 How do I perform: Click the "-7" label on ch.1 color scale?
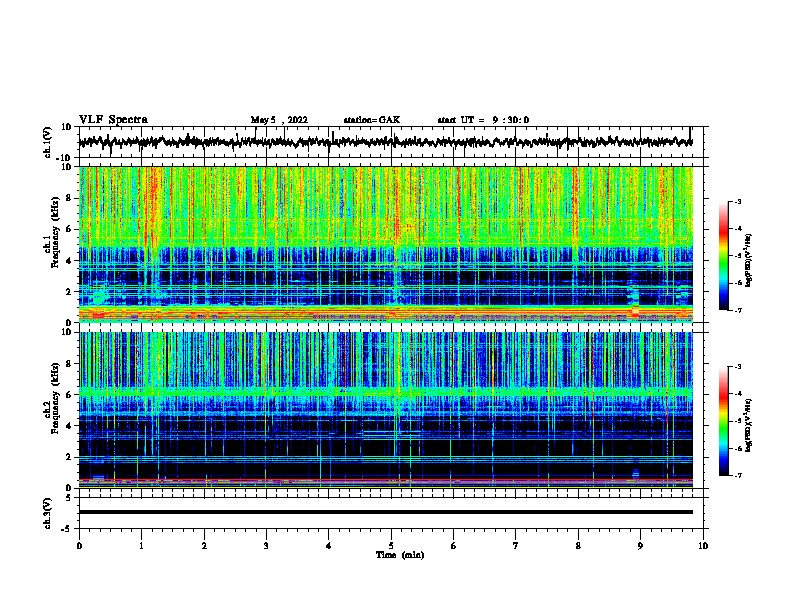(x=738, y=310)
